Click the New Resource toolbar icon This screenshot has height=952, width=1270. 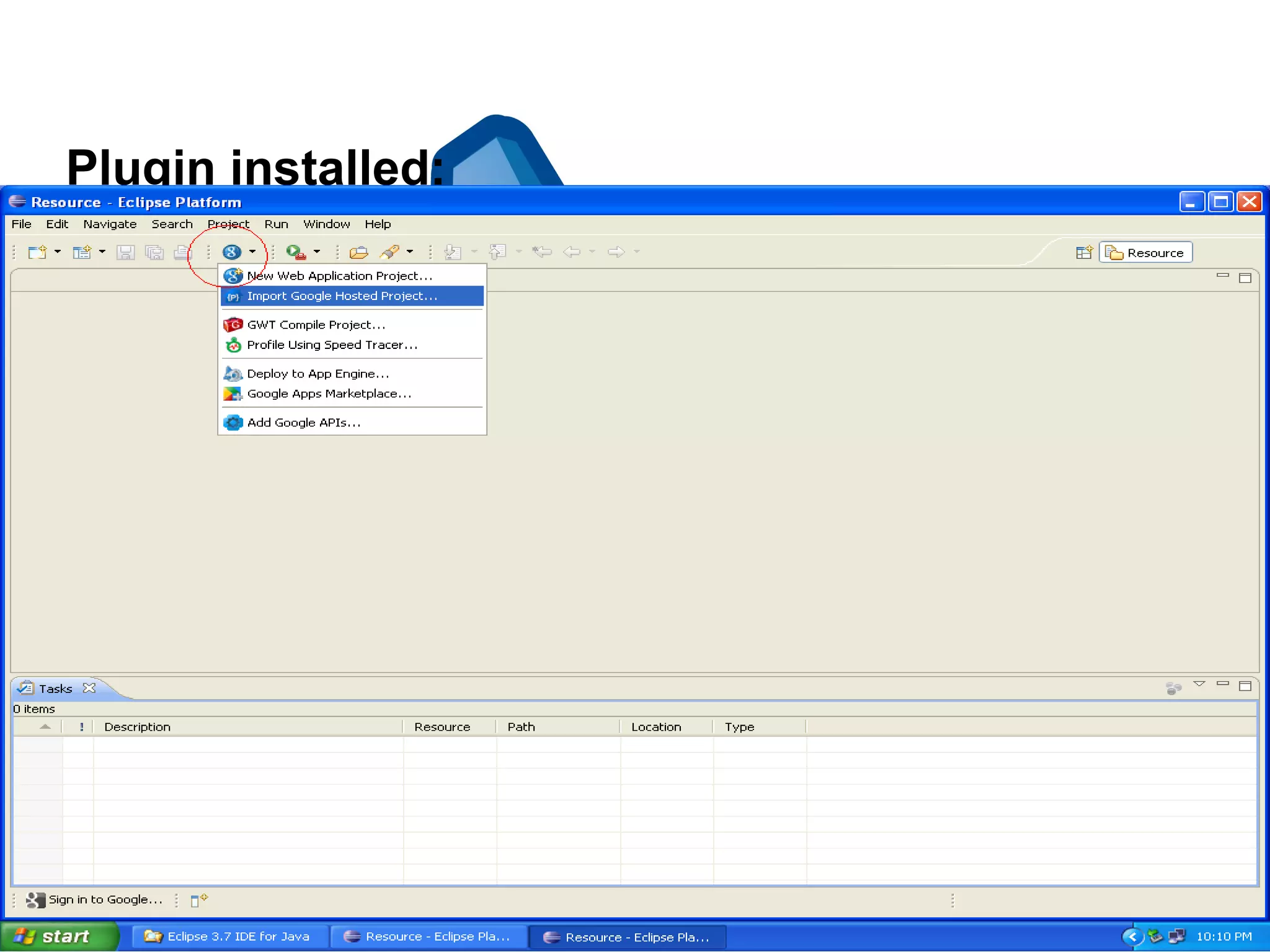point(82,252)
